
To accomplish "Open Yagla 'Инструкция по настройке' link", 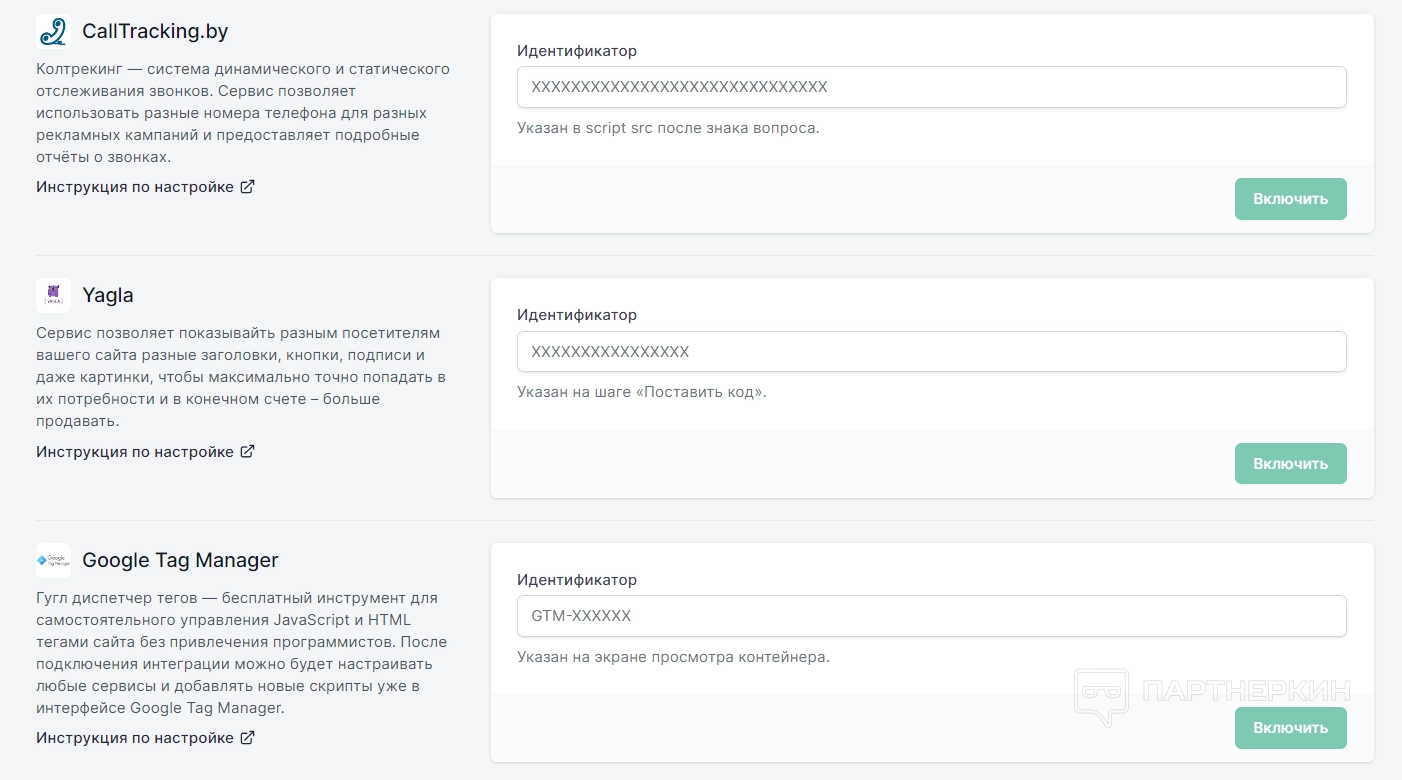I will pyautogui.click(x=135, y=452).
